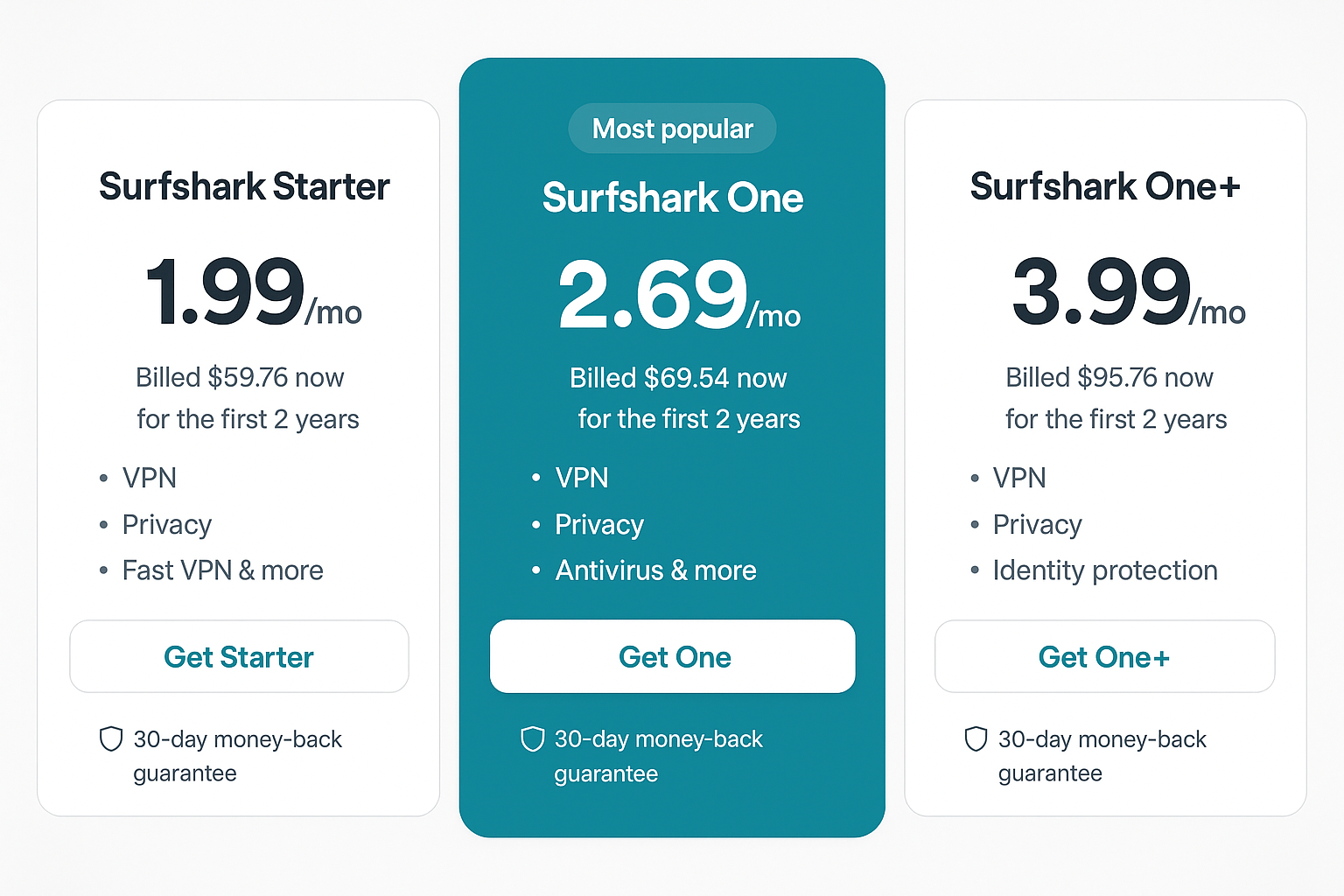
Task: Click Billed $59.76 now text on Starter card
Action: point(241,377)
